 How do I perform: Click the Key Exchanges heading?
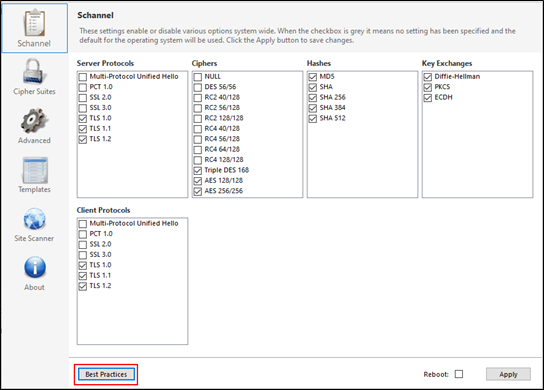tap(447, 63)
